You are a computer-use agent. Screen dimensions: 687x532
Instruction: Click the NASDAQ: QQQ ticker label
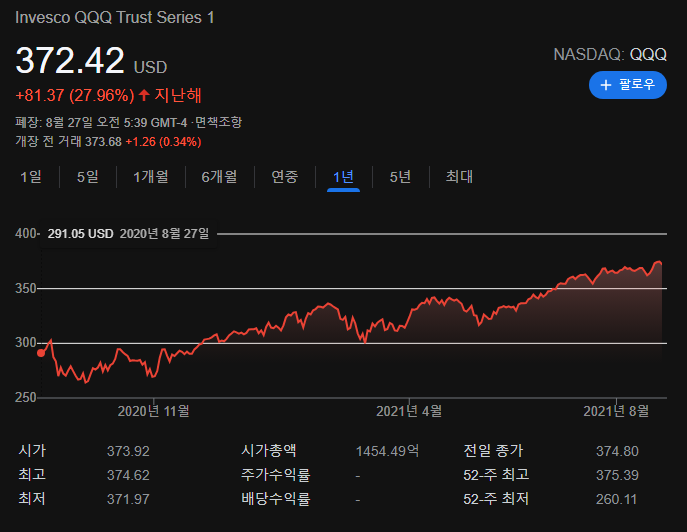(610, 54)
